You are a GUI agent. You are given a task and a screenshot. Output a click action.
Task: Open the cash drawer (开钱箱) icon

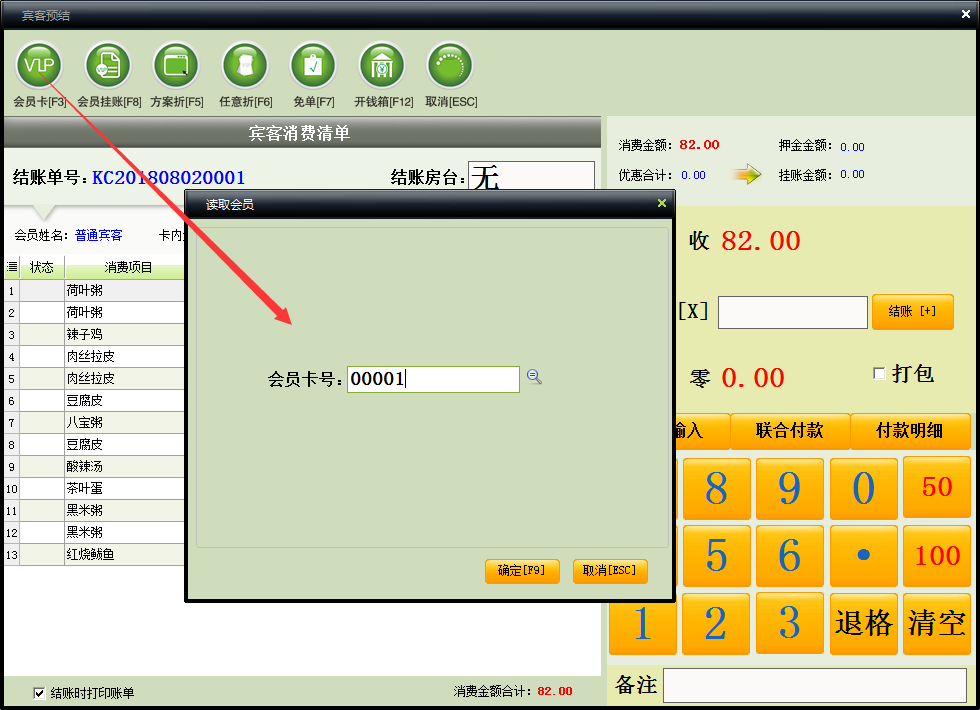[x=382, y=66]
